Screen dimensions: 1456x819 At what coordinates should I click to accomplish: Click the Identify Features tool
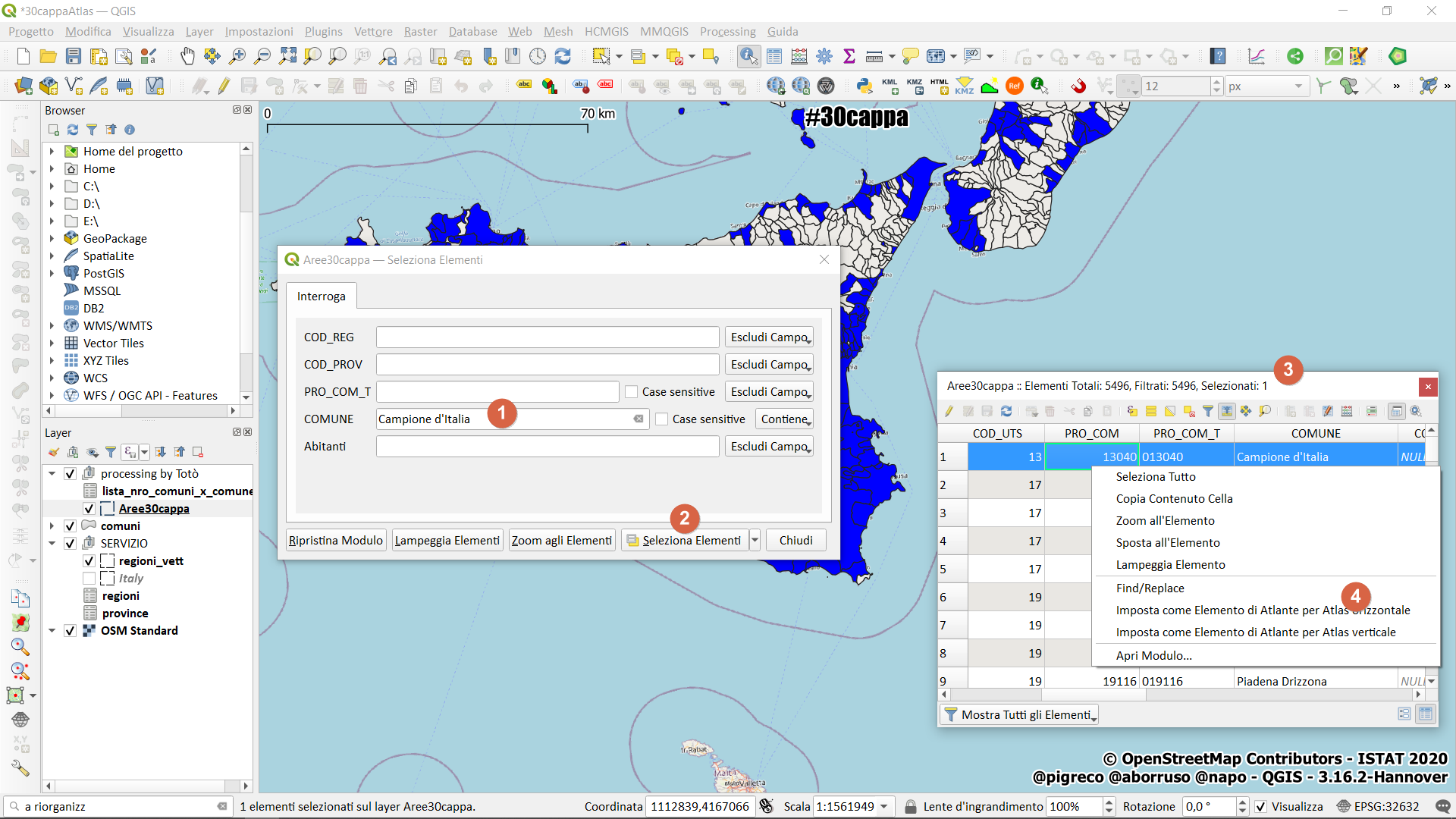pyautogui.click(x=748, y=56)
